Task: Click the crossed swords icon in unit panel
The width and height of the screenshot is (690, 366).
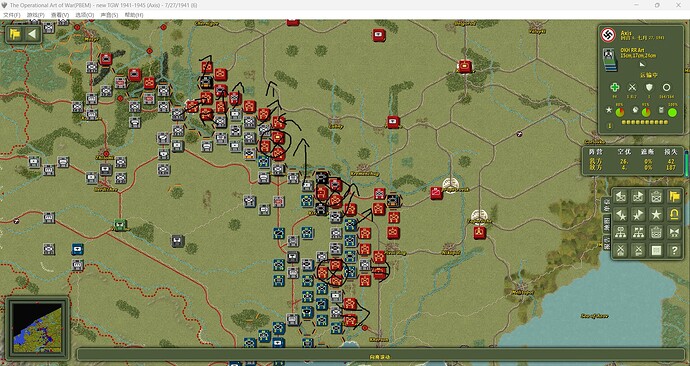Action: click(632, 88)
